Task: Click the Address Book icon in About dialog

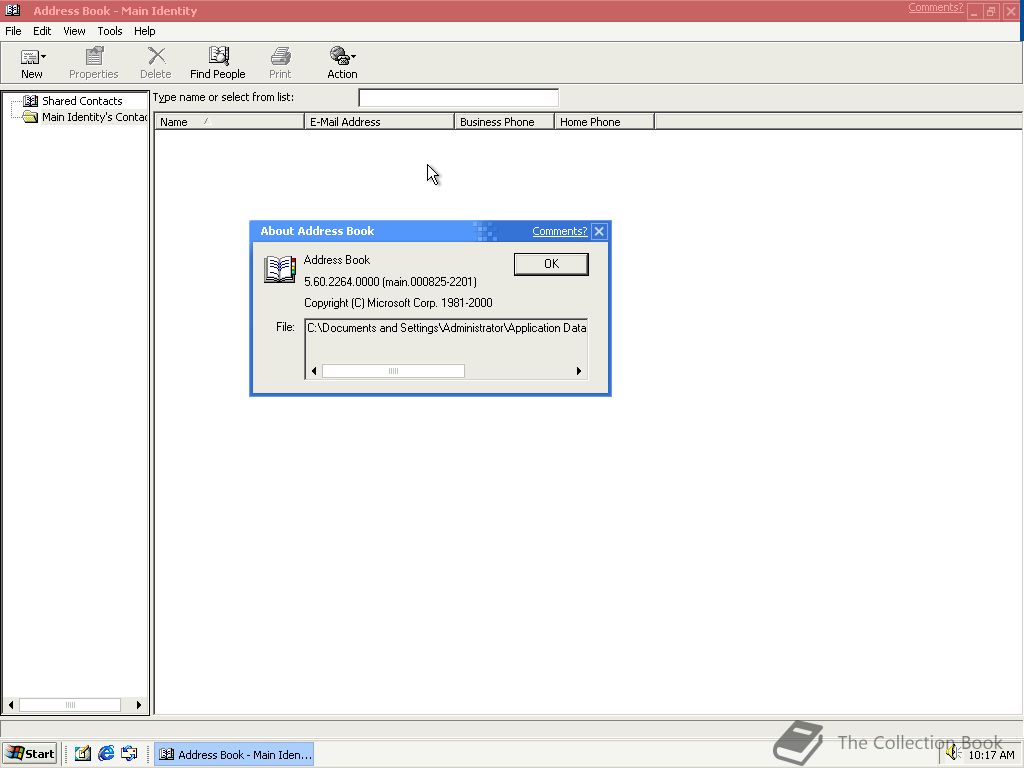Action: coord(280,269)
